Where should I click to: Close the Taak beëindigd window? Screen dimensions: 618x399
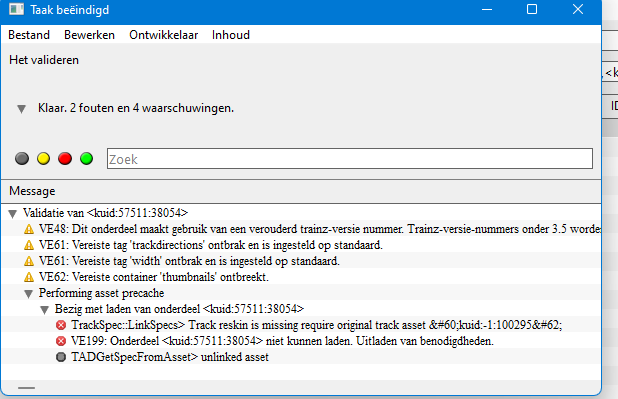pyautogui.click(x=578, y=9)
